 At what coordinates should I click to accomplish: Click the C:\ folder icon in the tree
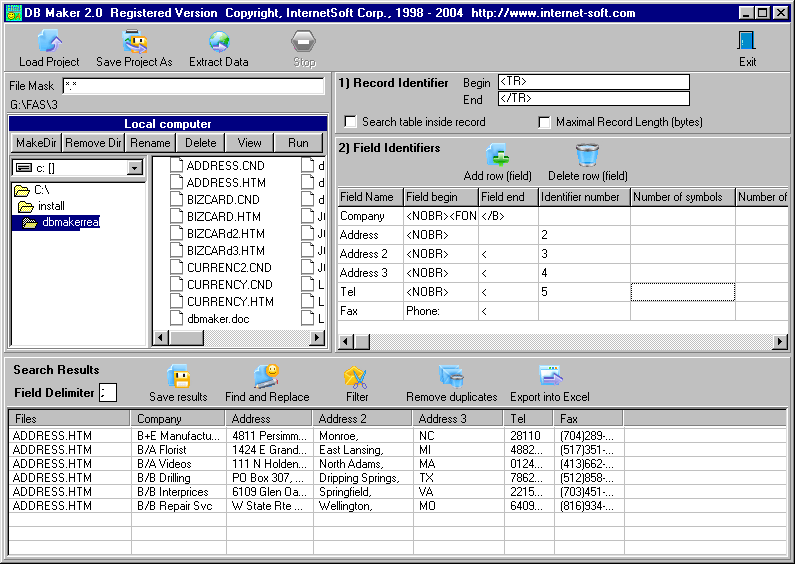tap(22, 190)
